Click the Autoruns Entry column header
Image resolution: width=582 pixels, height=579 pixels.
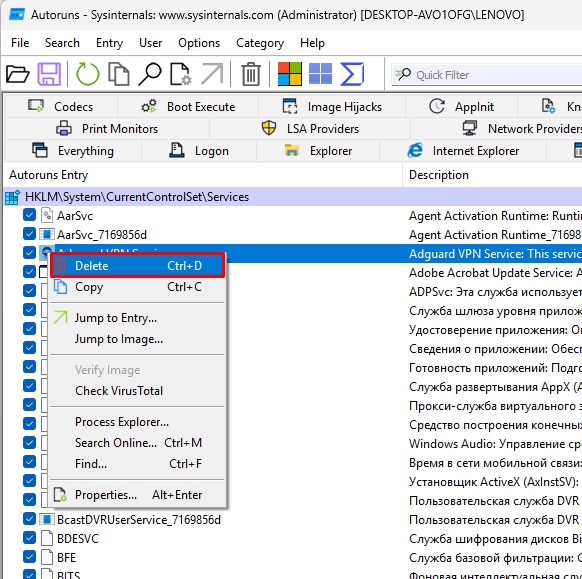(203, 174)
